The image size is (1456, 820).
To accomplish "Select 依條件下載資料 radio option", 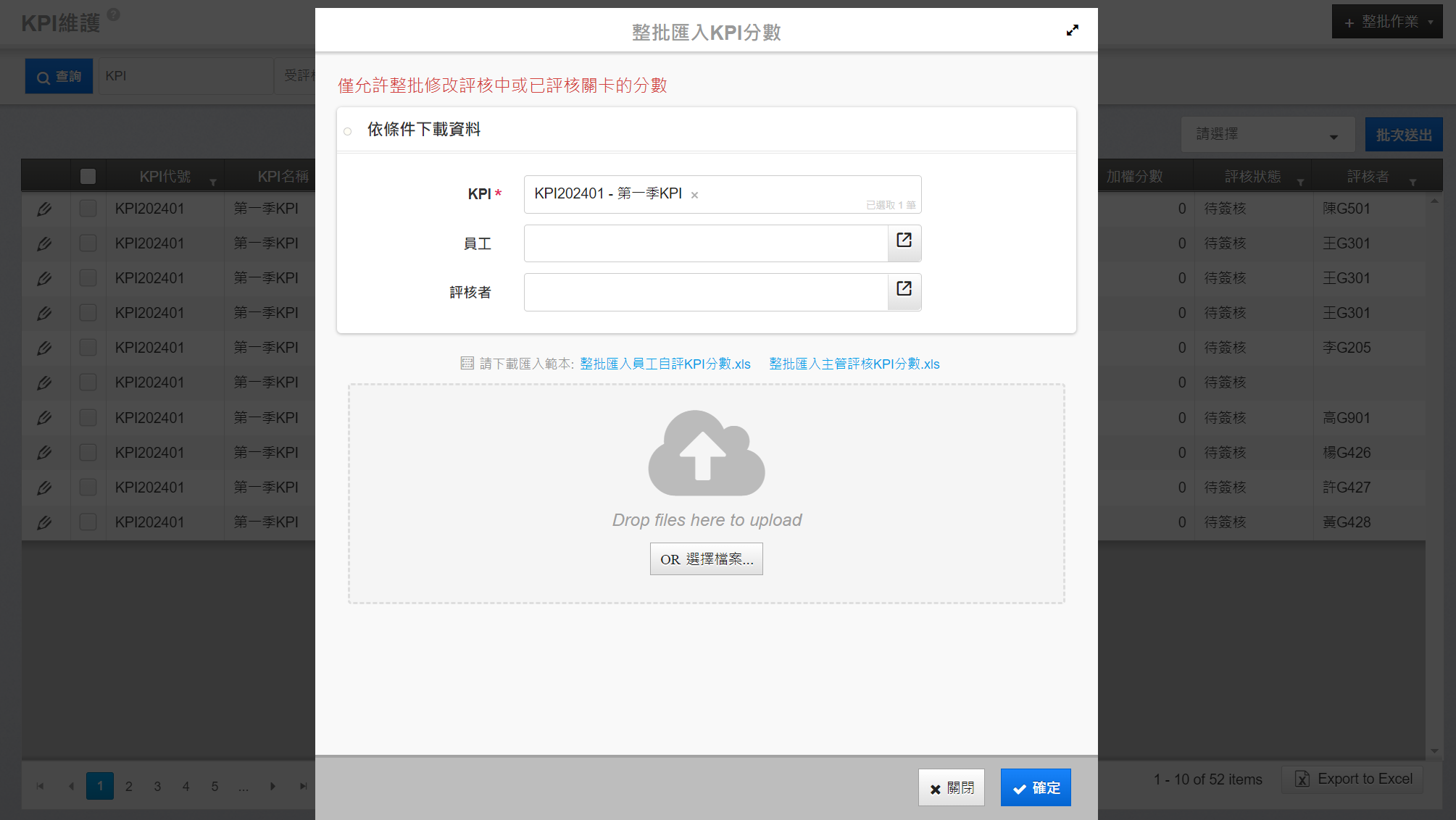I will tap(348, 131).
